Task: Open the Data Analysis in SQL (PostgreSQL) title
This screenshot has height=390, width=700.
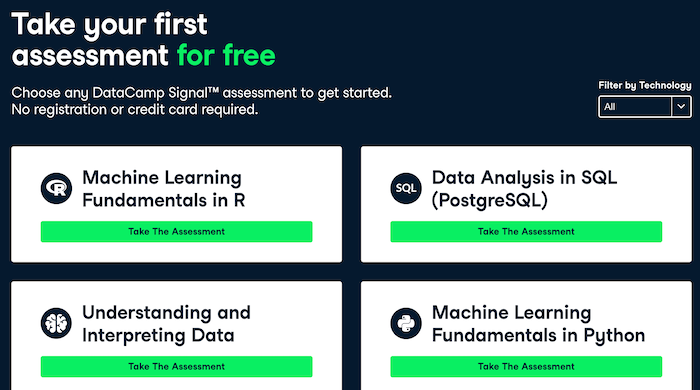Action: 524,189
